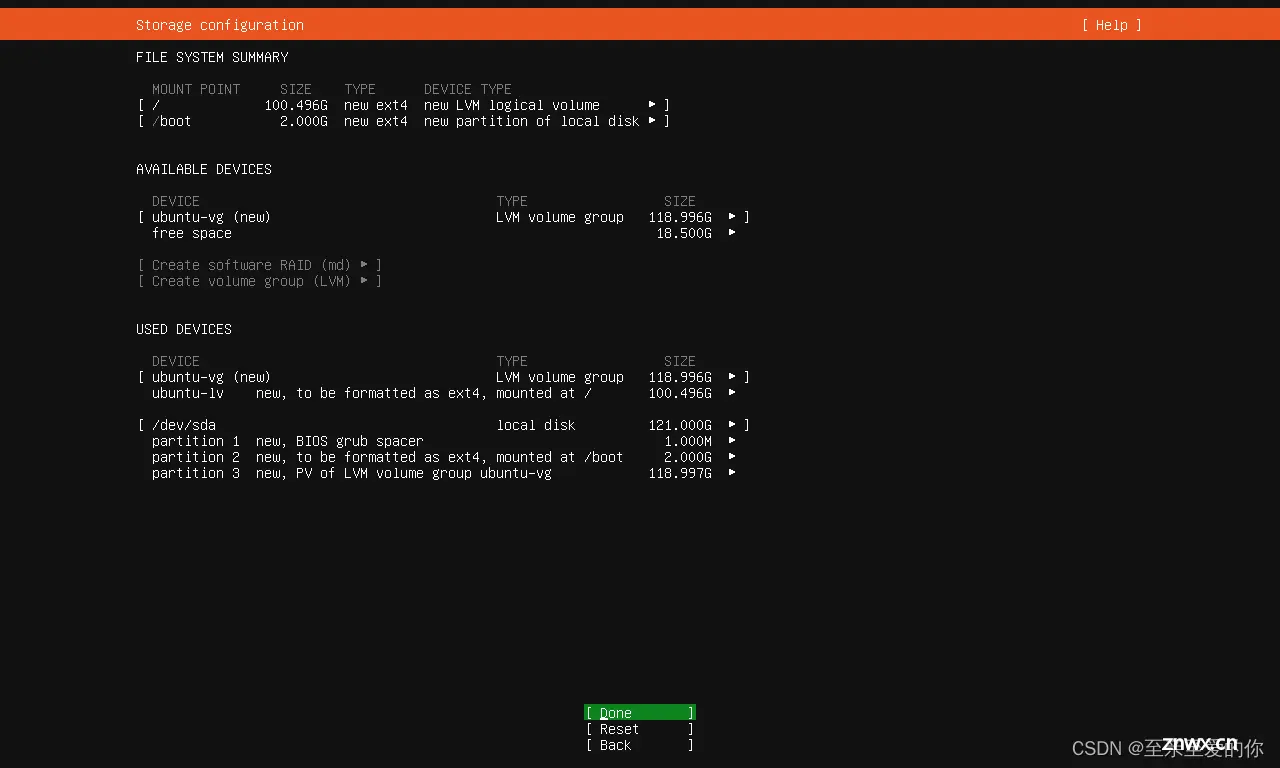Screen dimensions: 1280x768
Task: Open the /dev/sda disk menu arrow
Action: point(732,424)
